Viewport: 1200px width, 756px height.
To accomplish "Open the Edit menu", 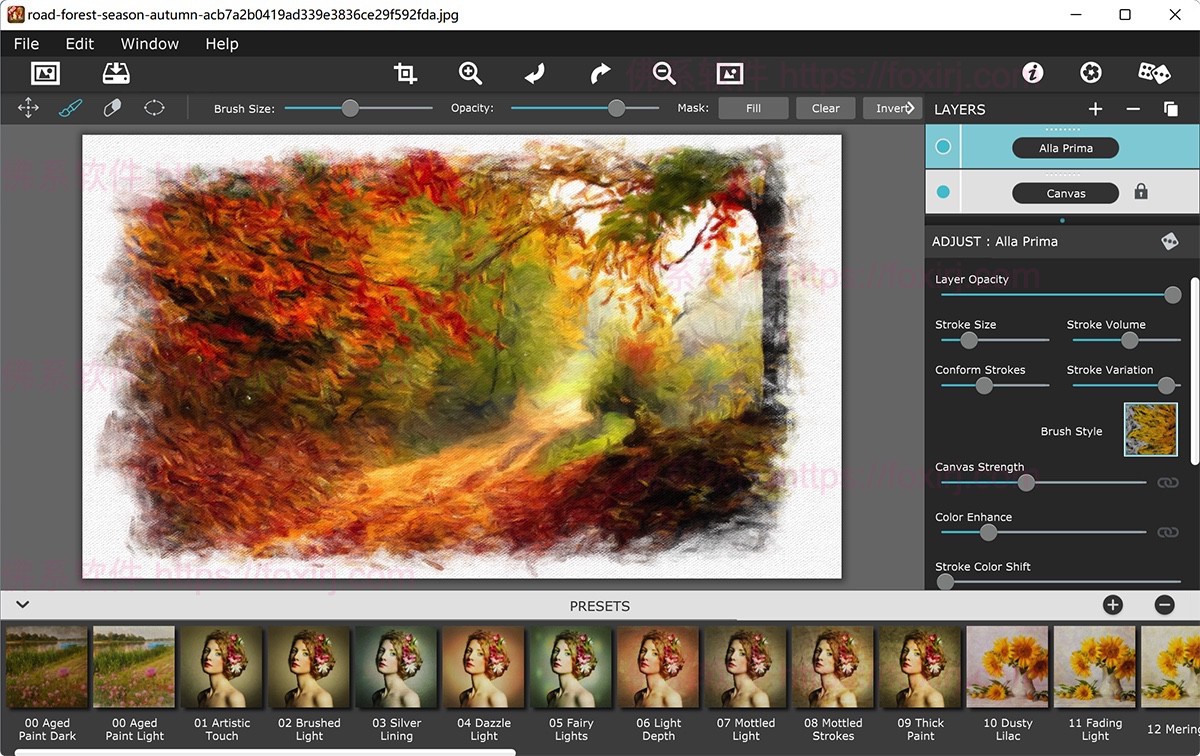I will point(79,43).
